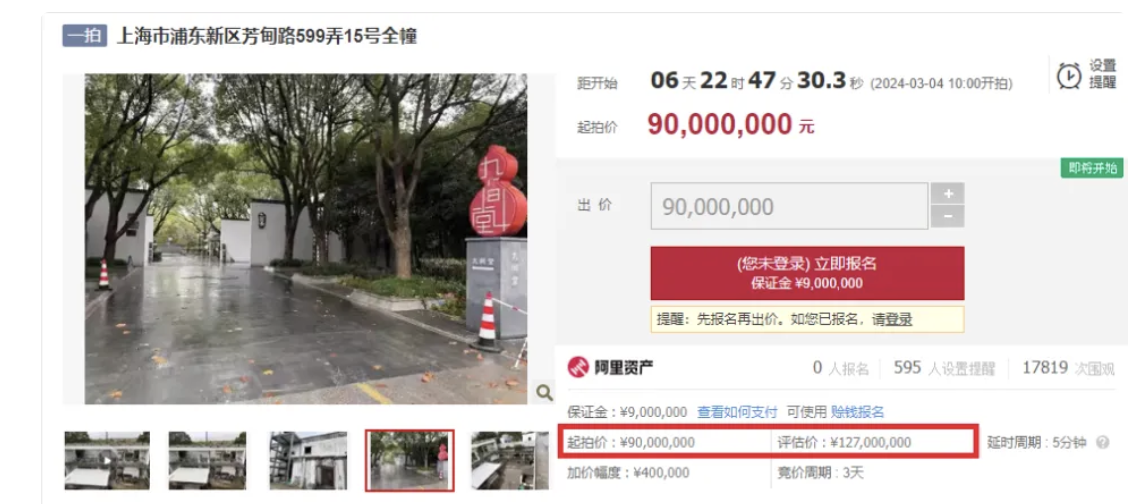1146x504 pixels.
Task: Select the first video thumbnail
Action: tap(107, 460)
